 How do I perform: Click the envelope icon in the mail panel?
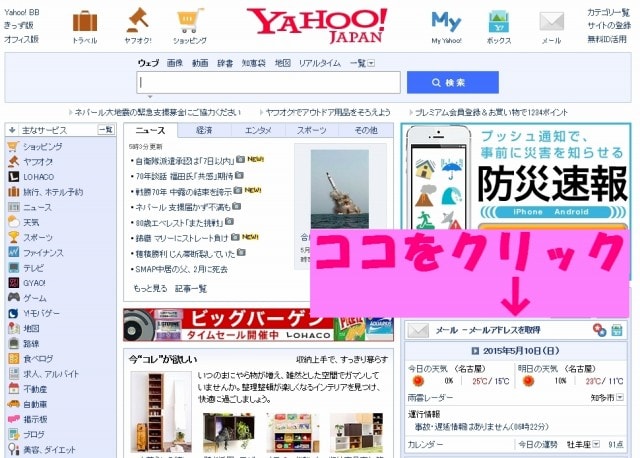point(418,329)
